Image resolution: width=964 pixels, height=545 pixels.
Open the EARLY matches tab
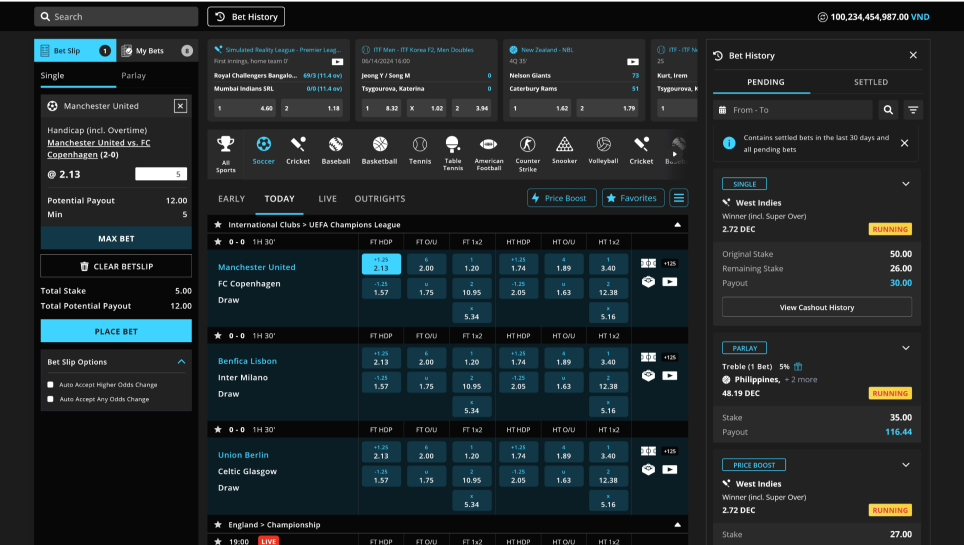coord(231,199)
